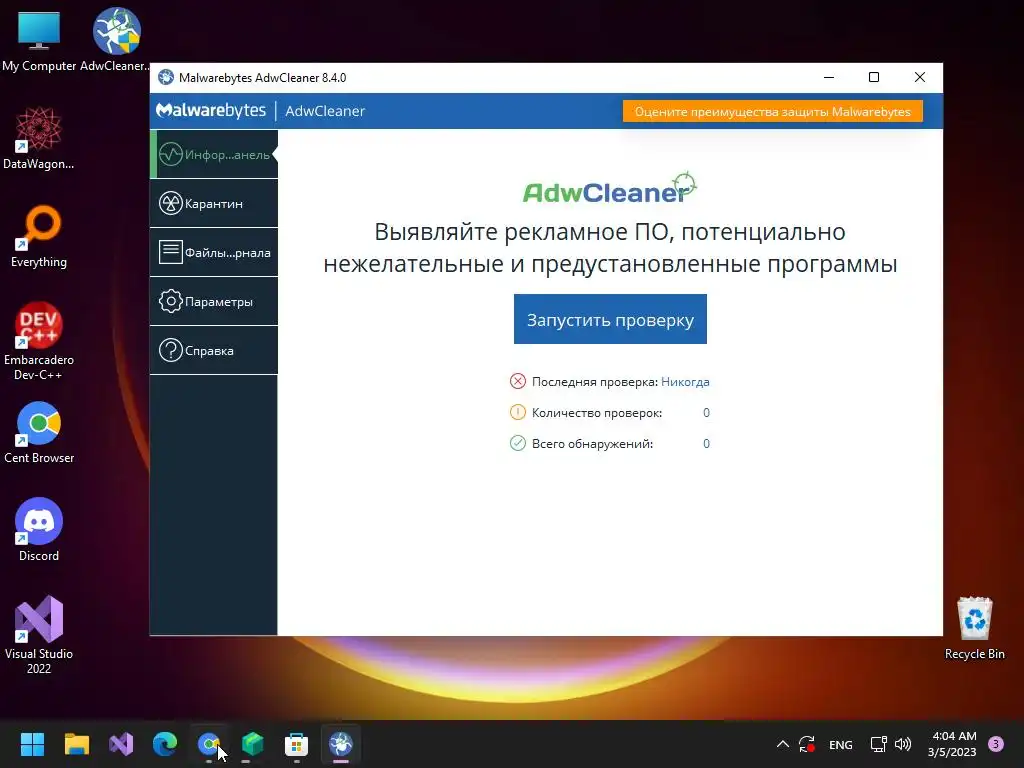Click the Количество проверок label
1024x768 pixels.
[597, 413]
